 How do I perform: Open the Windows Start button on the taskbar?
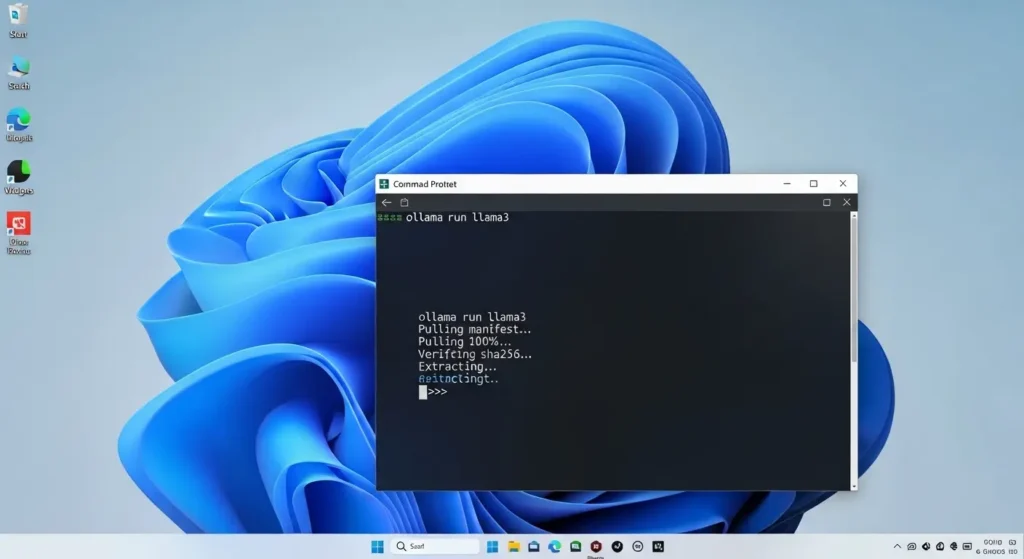pos(377,547)
